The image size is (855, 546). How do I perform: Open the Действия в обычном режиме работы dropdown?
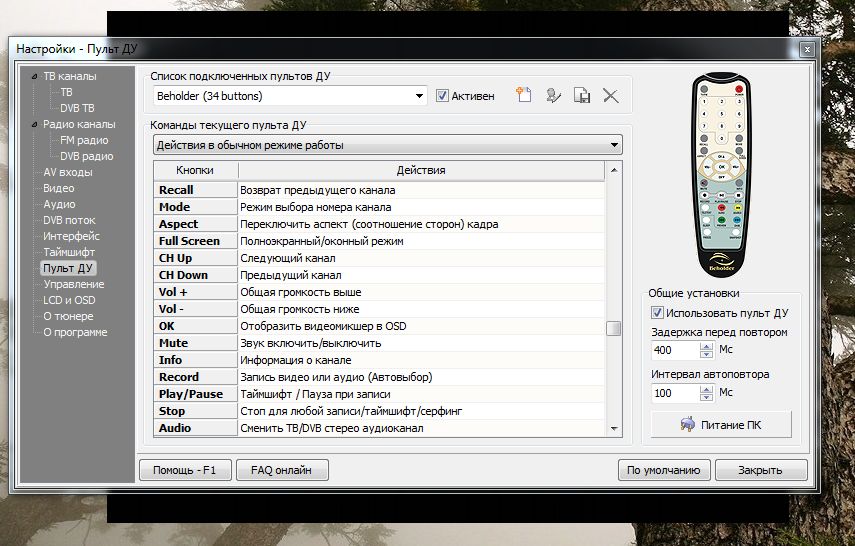point(613,145)
